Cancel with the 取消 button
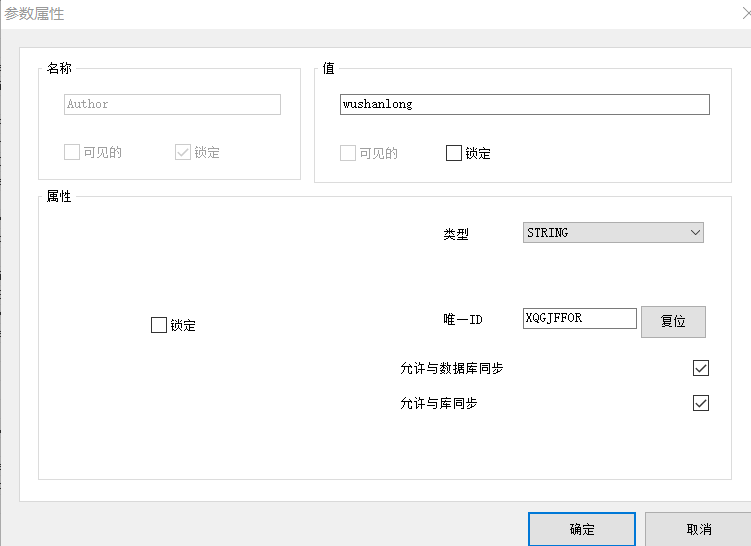751x546 pixels. pos(699,529)
